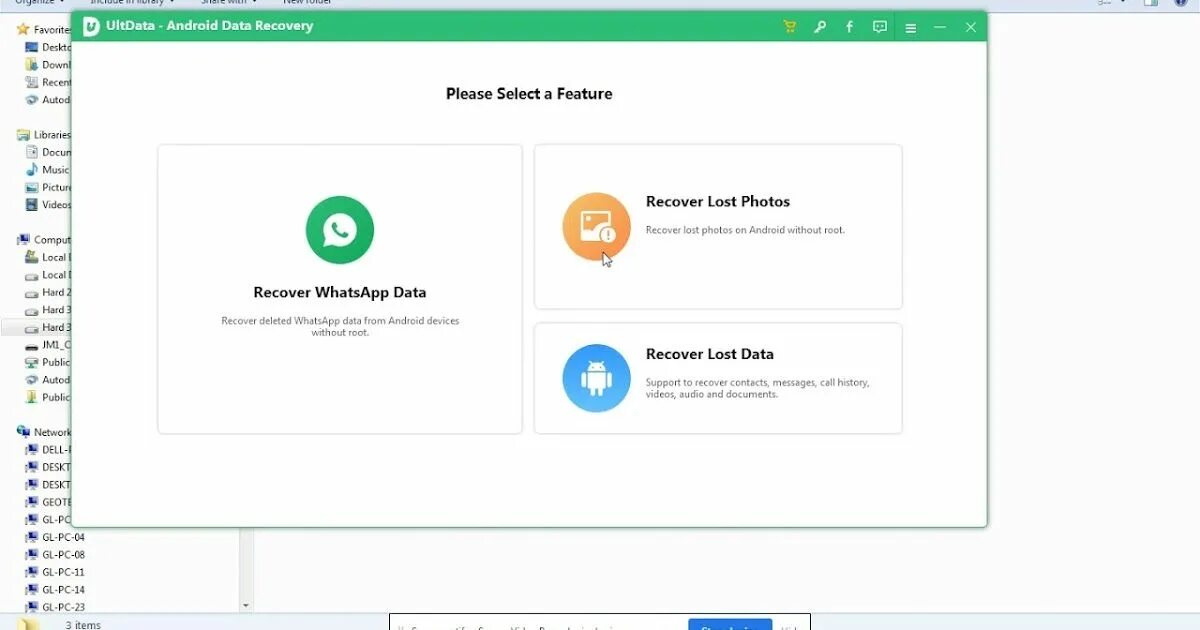The width and height of the screenshot is (1200, 630).
Task: Select Recover Lost Photos title
Action: pyautogui.click(x=718, y=201)
